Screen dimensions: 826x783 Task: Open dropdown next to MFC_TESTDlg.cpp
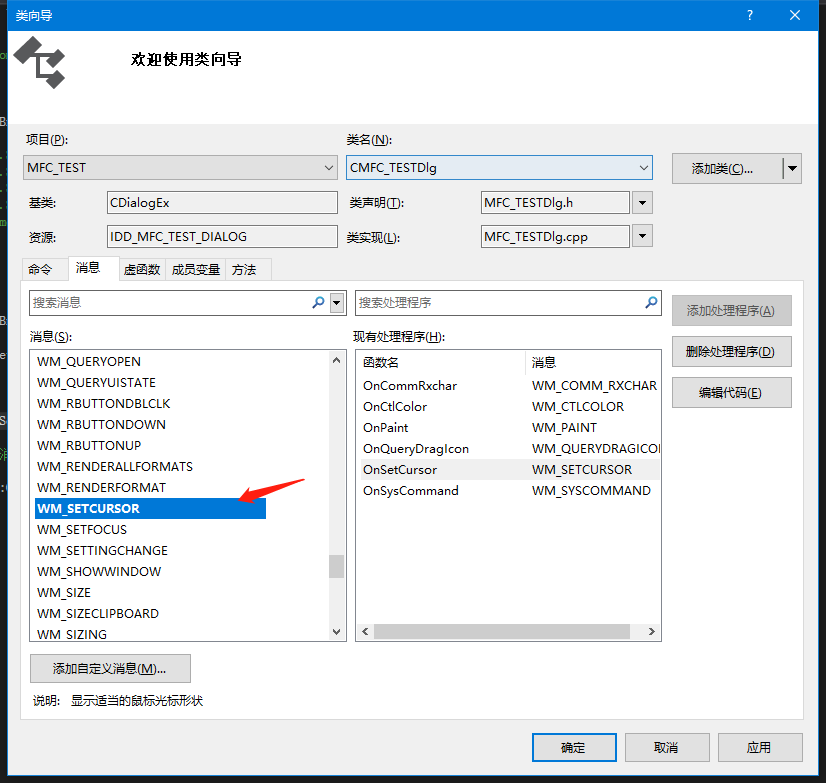[642, 236]
